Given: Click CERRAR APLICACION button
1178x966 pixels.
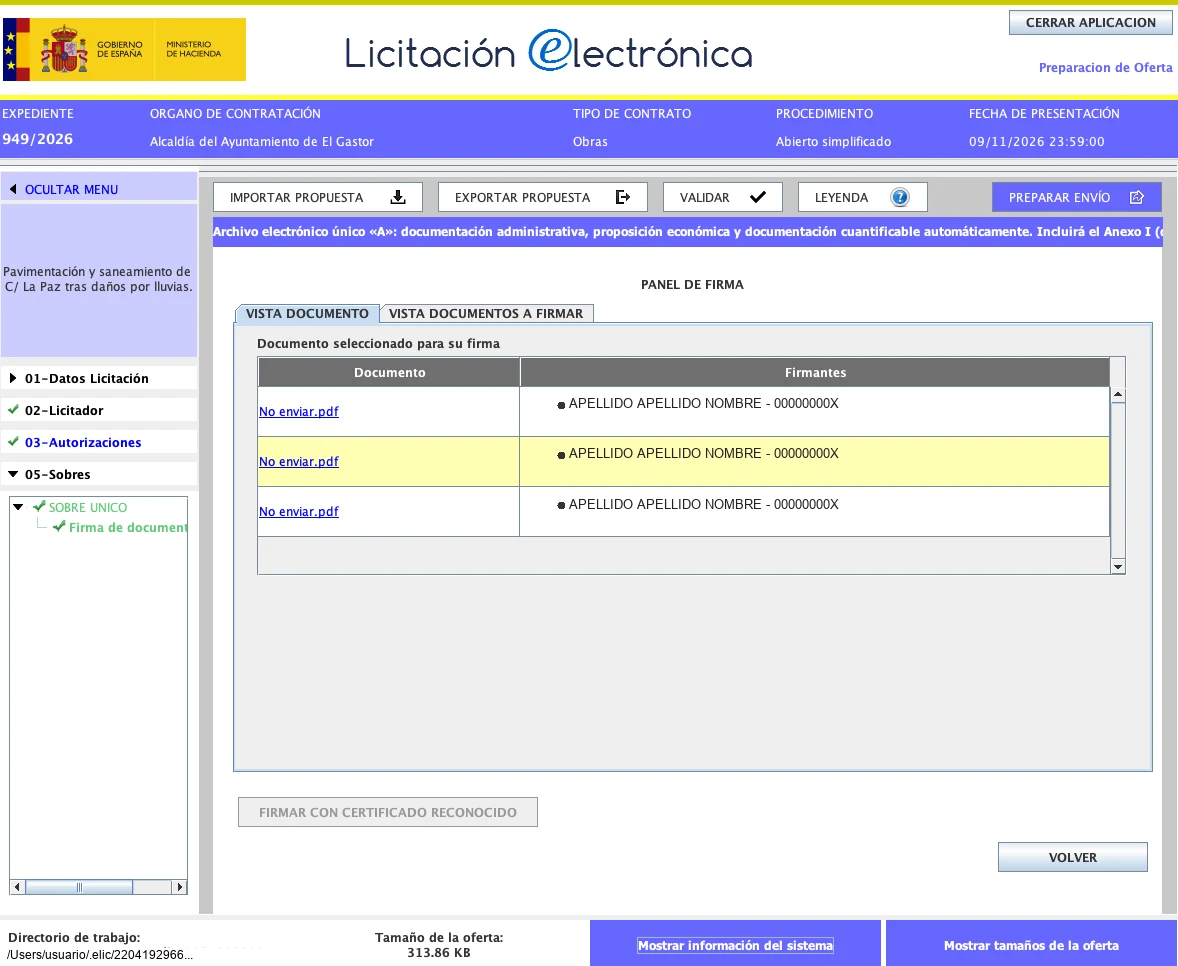Looking at the screenshot, I should [1091, 23].
